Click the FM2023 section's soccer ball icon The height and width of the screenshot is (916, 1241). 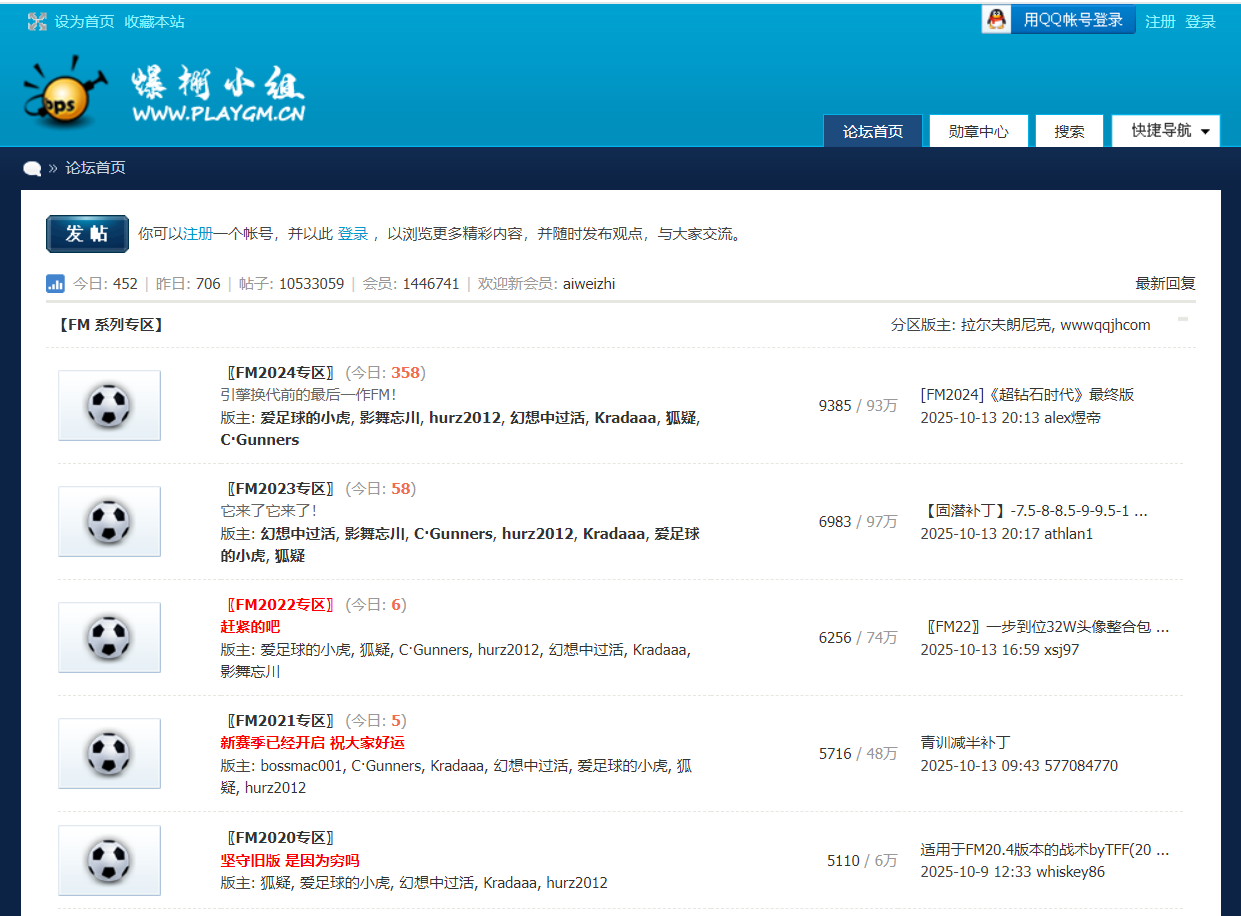pos(109,521)
